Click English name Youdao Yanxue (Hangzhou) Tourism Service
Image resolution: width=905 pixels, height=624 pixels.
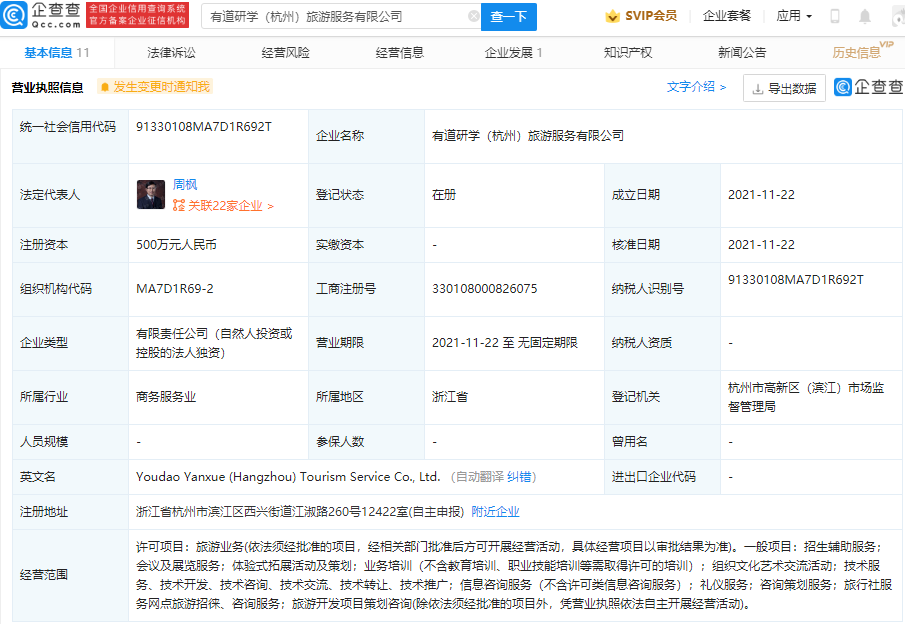pos(287,477)
